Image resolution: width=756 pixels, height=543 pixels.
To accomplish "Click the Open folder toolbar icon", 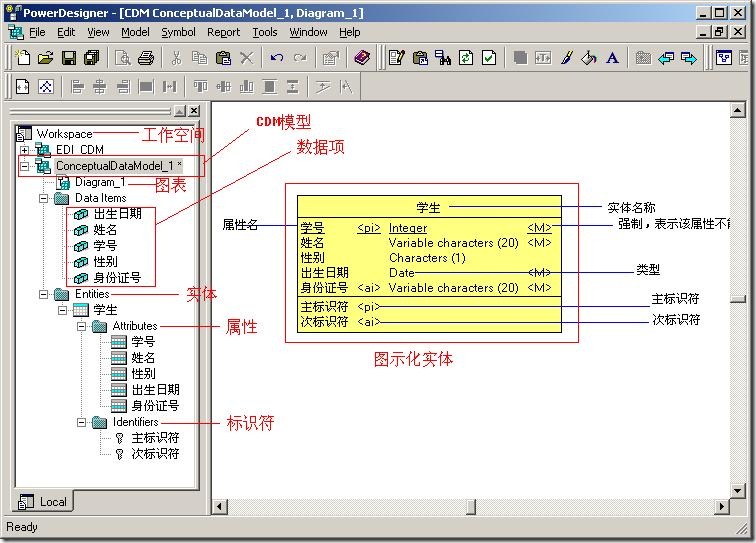I will 46,58.
